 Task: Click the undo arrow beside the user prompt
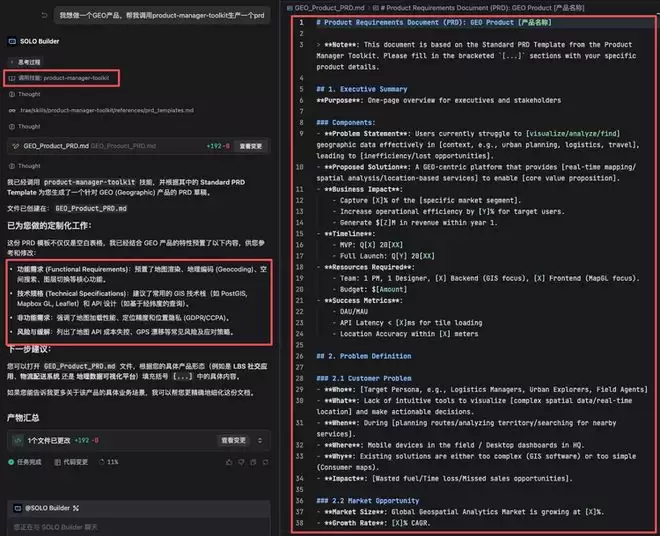[45, 17]
